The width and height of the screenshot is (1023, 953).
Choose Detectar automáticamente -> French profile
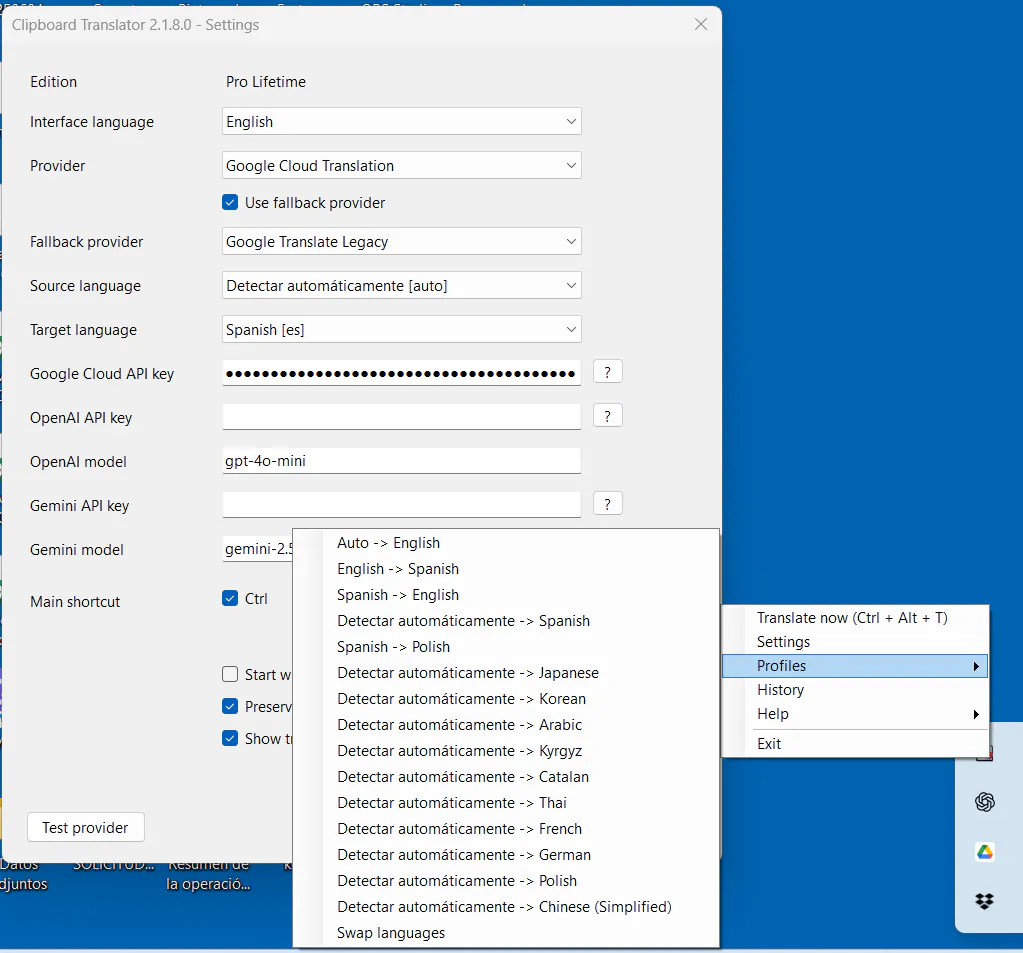pos(506,829)
